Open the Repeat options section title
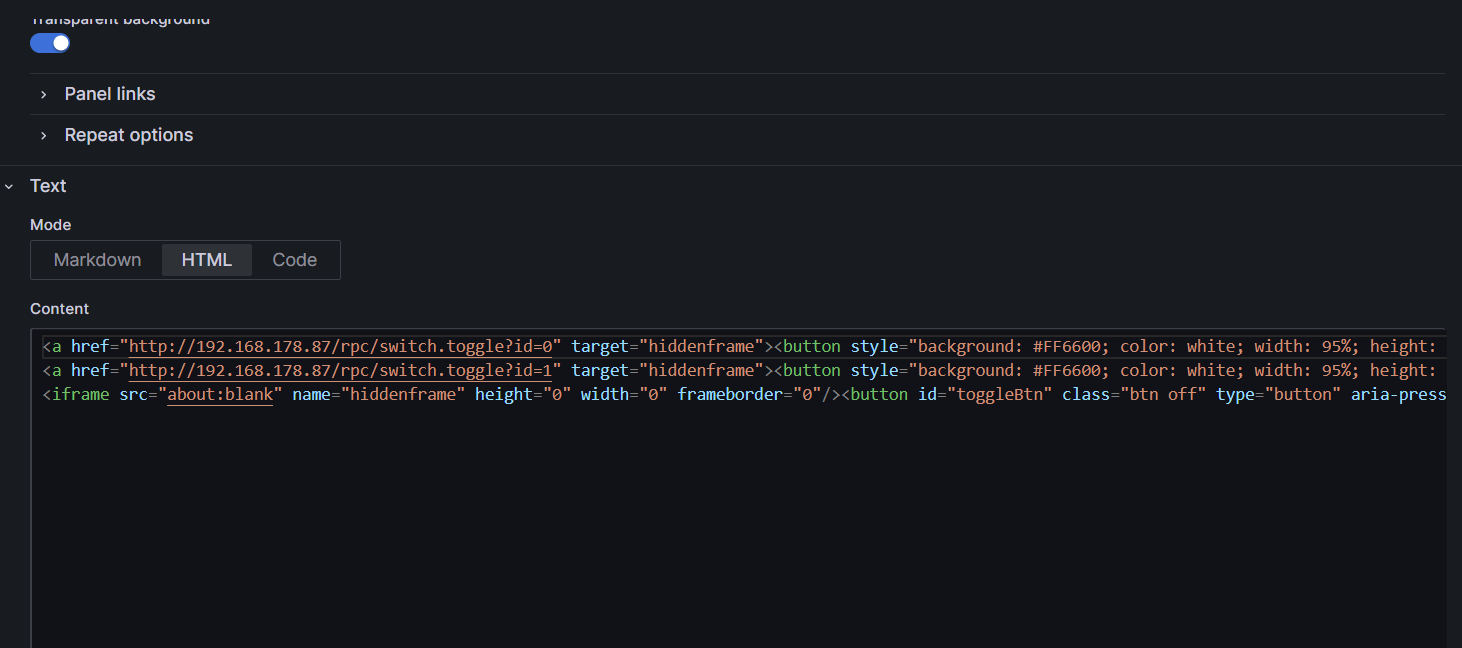The width and height of the screenshot is (1462, 648). 129,135
